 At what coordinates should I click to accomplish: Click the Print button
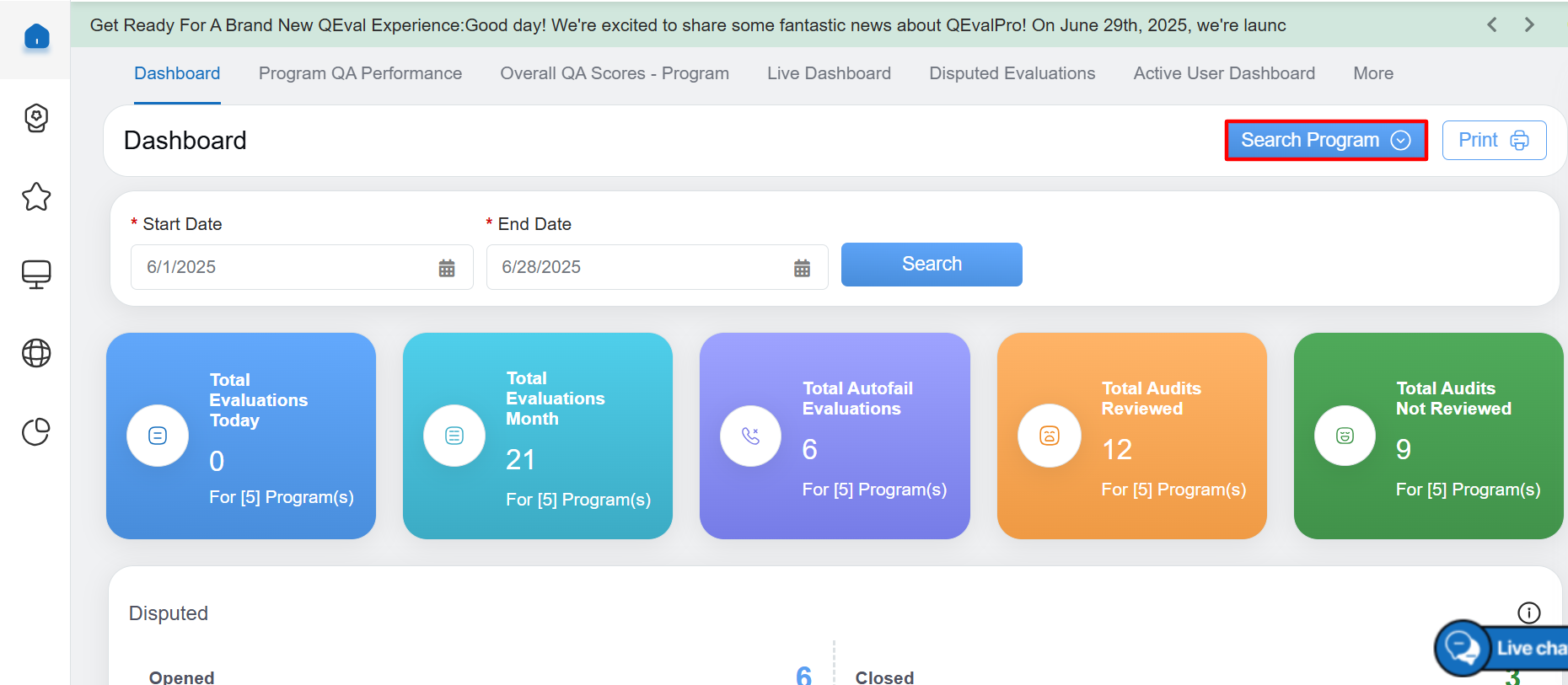(1493, 141)
